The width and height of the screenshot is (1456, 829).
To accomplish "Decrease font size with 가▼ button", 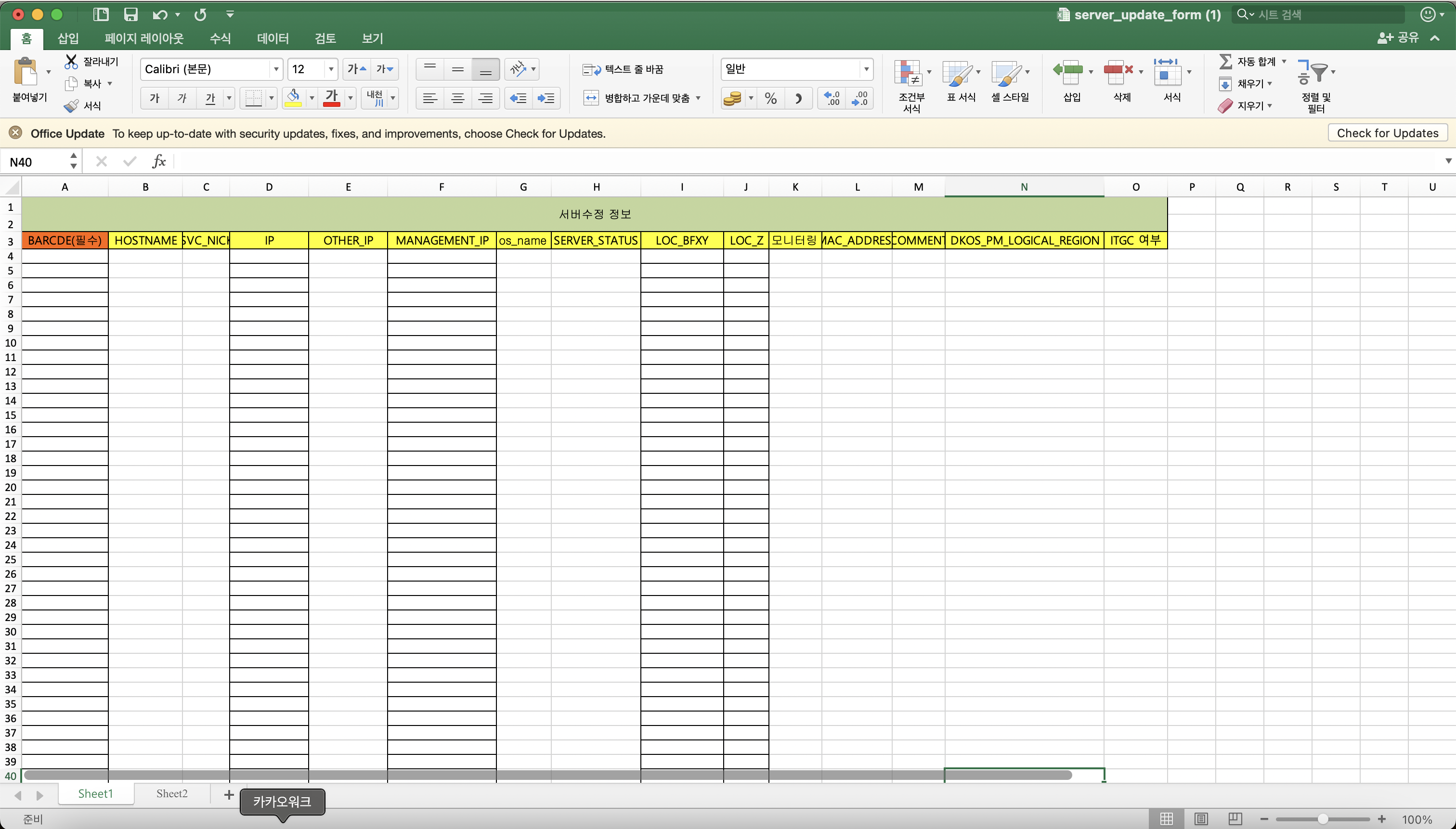I will coord(384,69).
